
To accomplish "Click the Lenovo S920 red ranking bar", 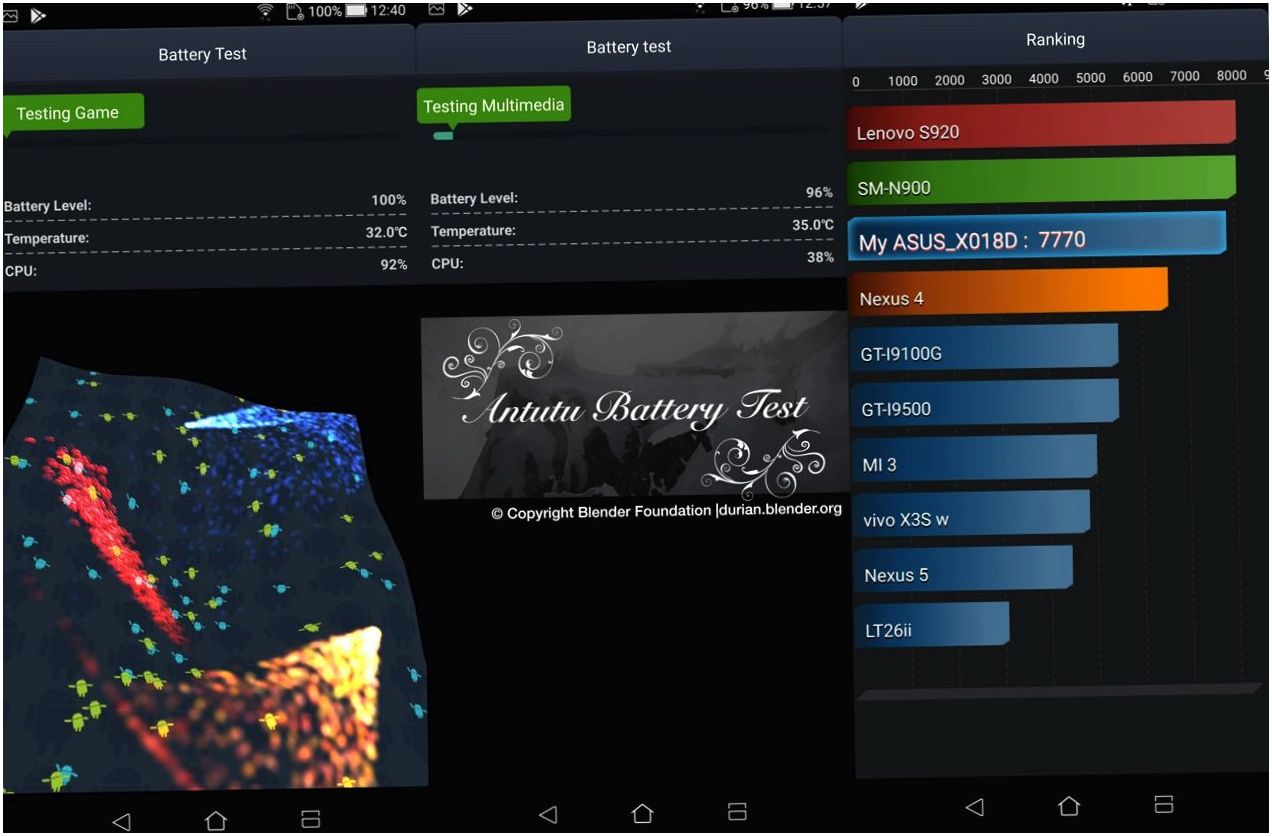I will [x=1041, y=125].
